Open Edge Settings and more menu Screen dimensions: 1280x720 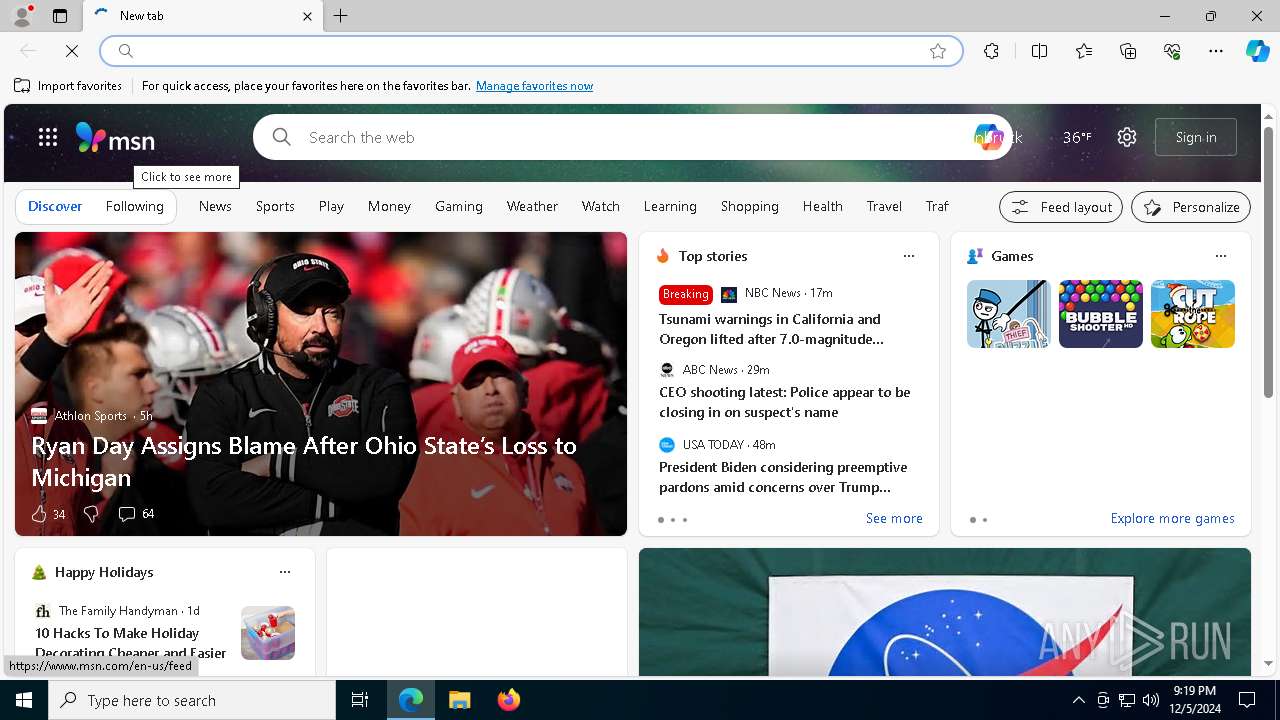(x=1216, y=51)
